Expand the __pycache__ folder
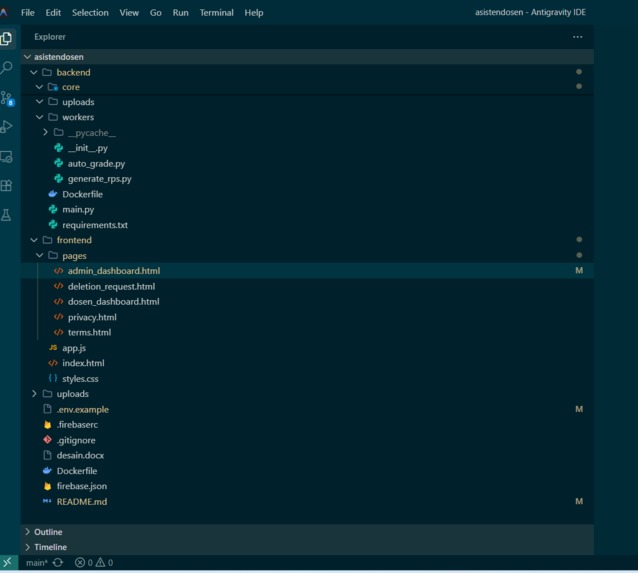The height and width of the screenshot is (573, 638). pos(45,132)
